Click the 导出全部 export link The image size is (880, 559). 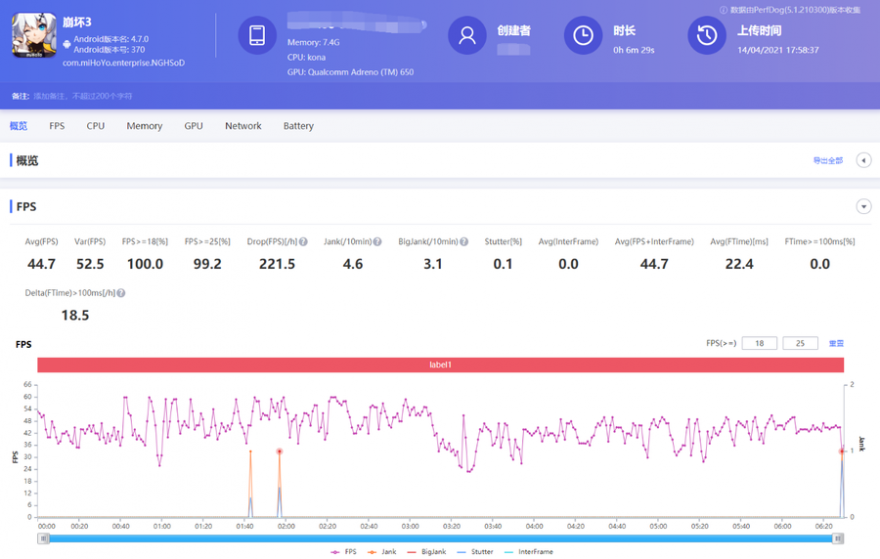click(x=827, y=161)
